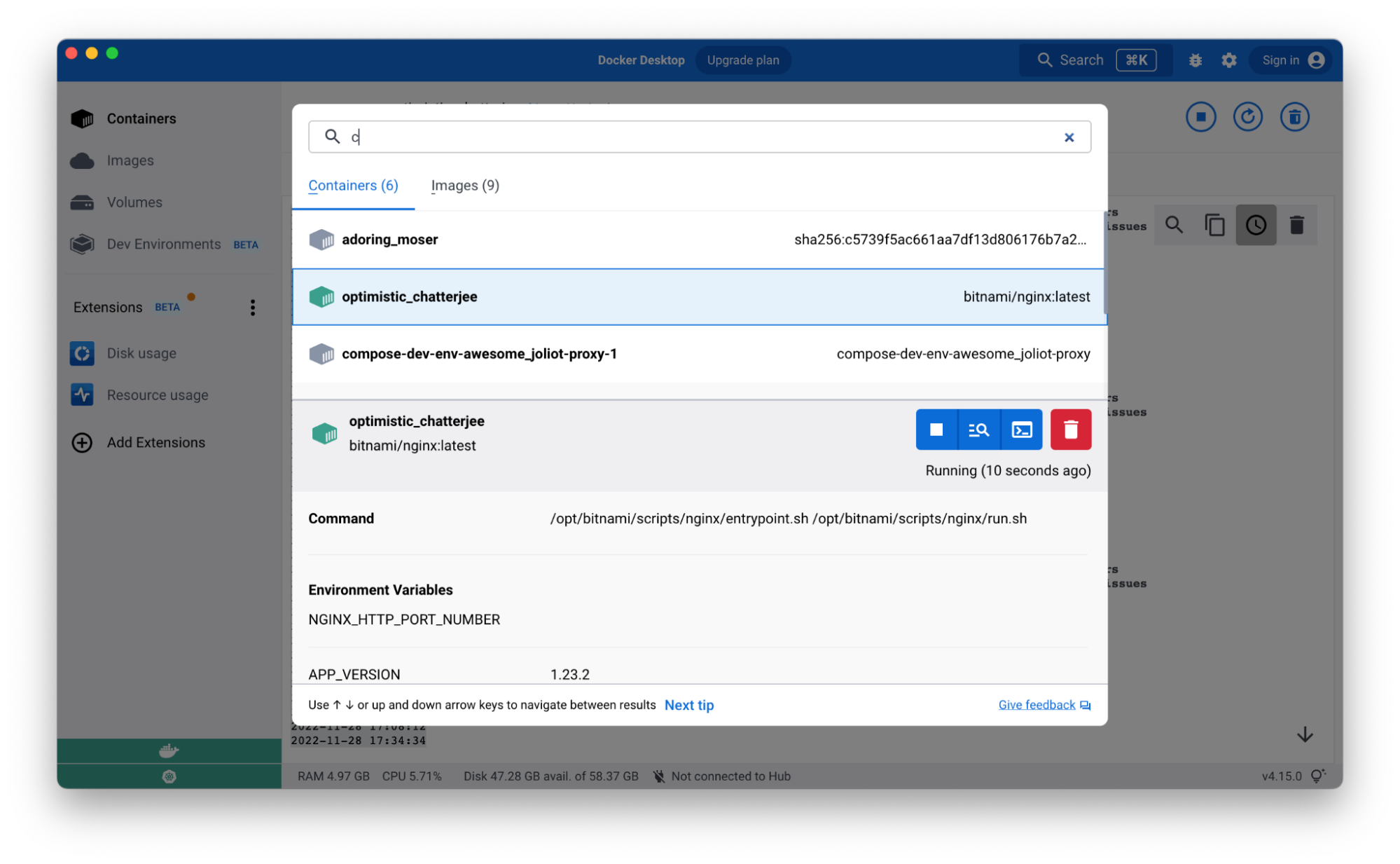Click the Add Extensions option
Viewport: 1400px width, 864px height.
coord(156,440)
